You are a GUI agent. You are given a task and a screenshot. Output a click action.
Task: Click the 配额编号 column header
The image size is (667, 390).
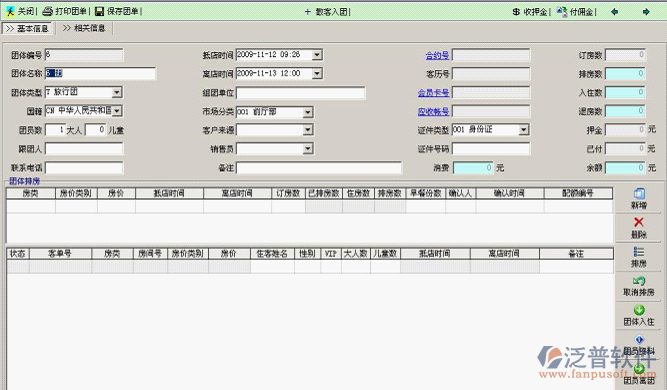coord(578,193)
